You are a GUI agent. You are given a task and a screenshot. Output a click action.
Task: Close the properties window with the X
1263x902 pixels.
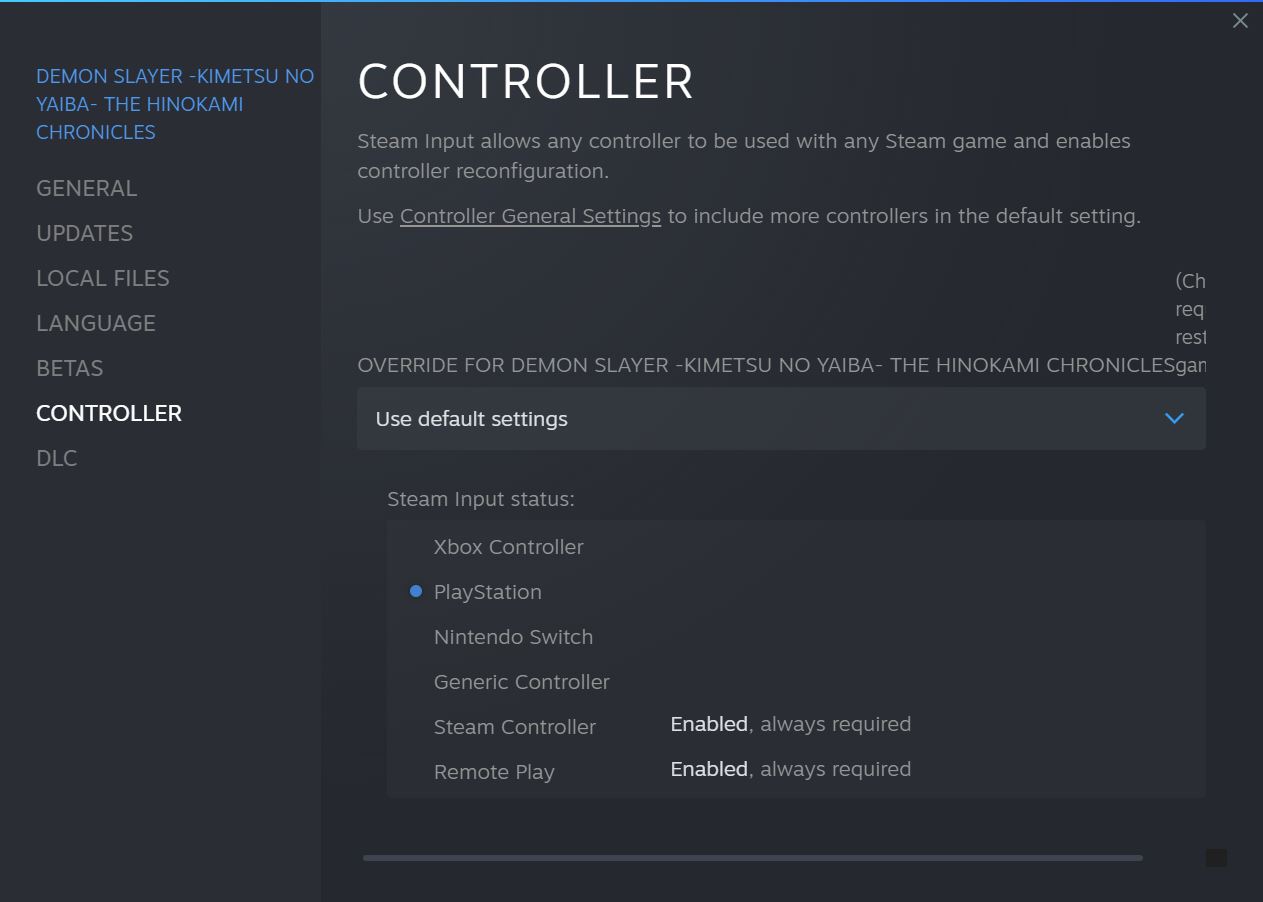(1240, 21)
